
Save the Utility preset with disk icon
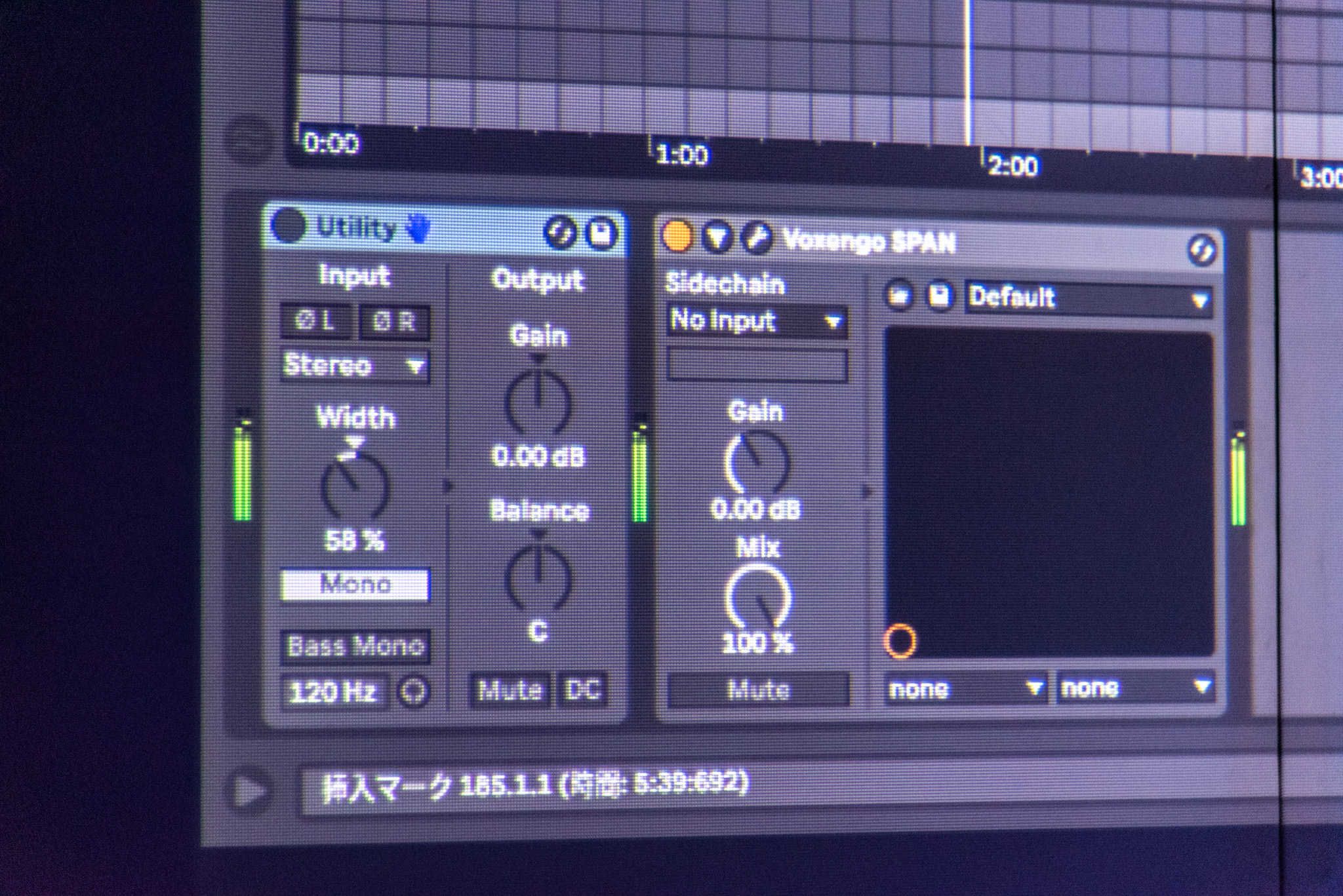tap(601, 234)
